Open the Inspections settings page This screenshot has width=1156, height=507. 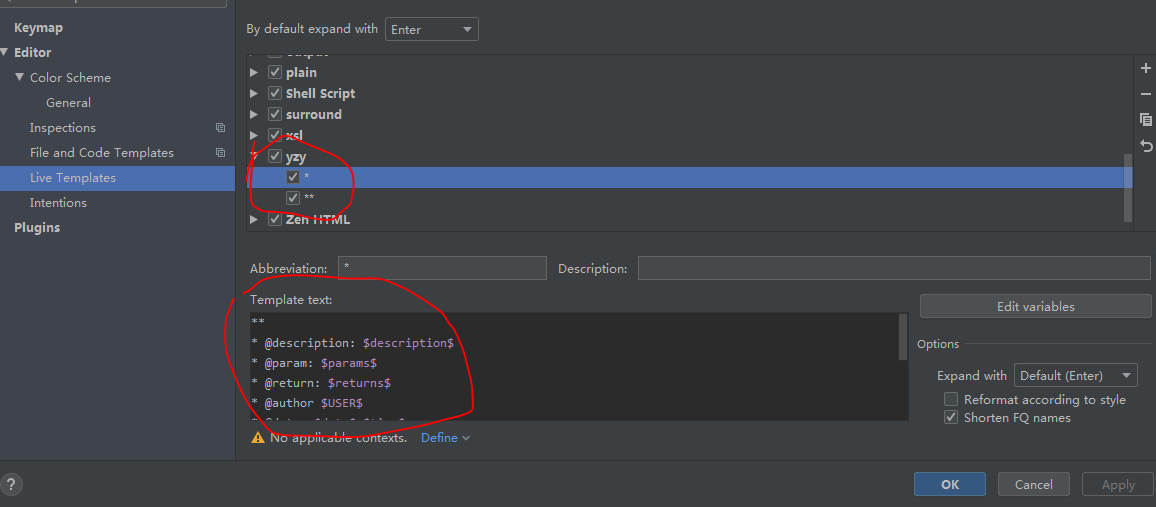point(63,127)
